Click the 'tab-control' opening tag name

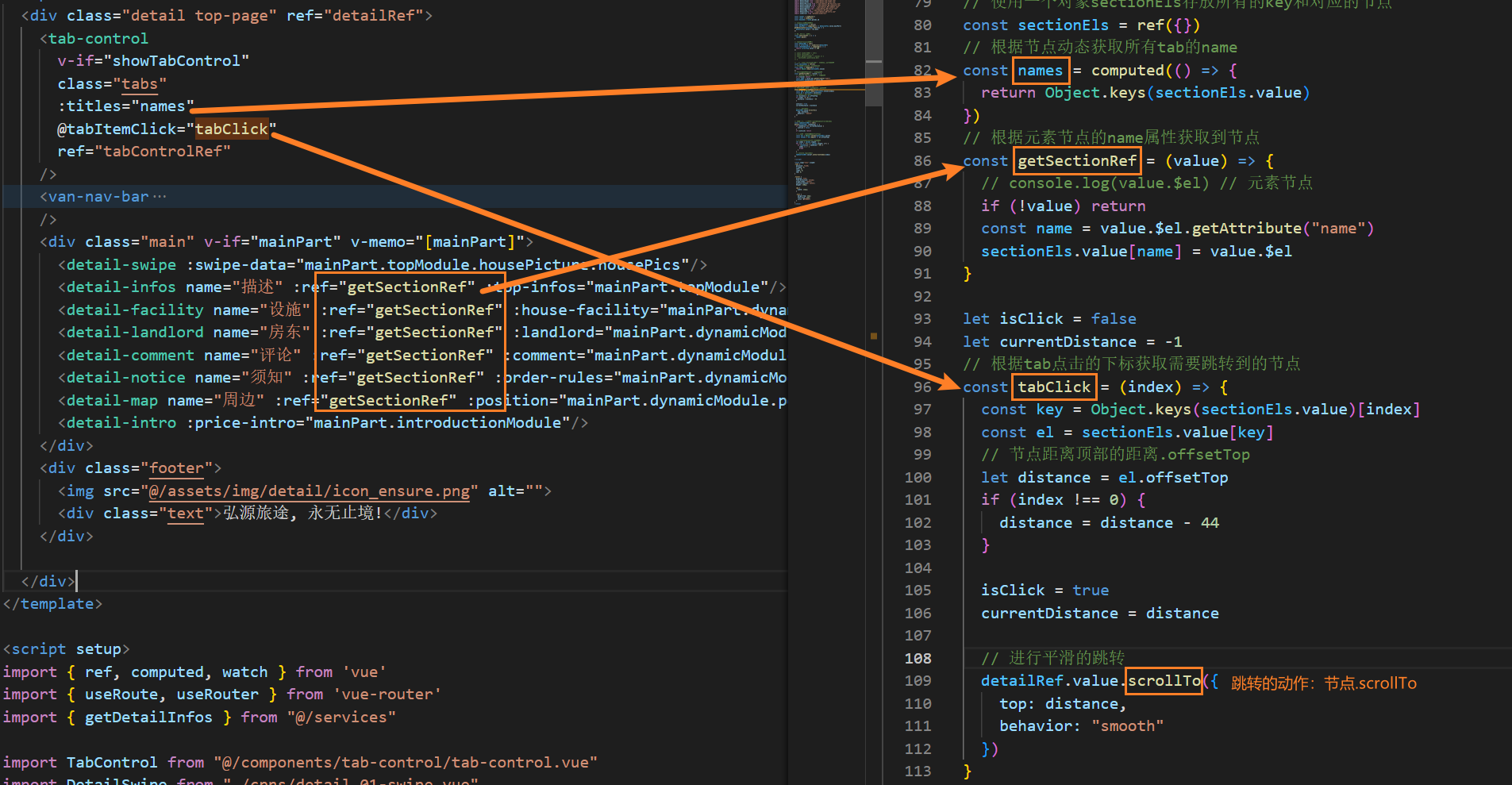[98, 38]
